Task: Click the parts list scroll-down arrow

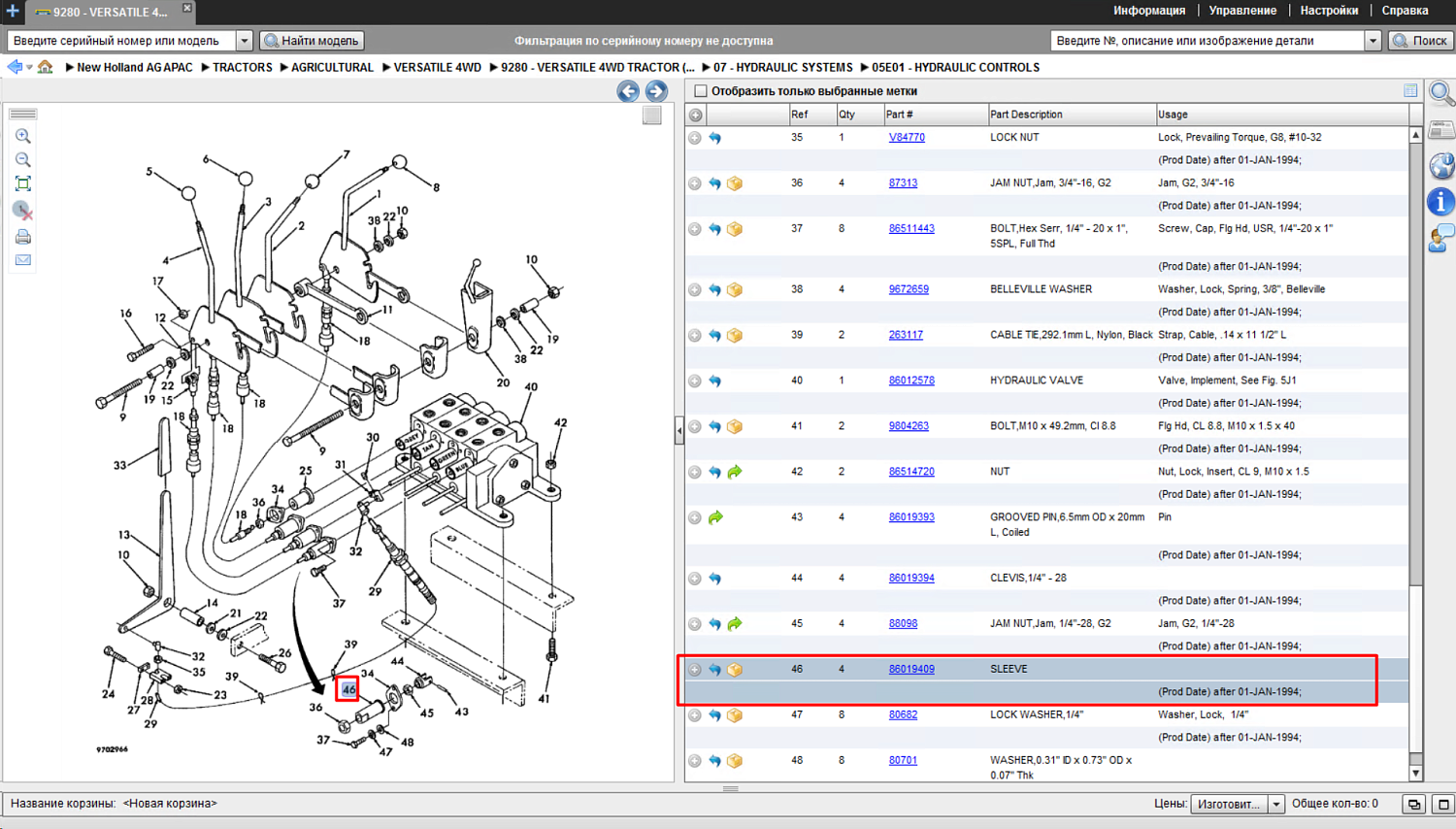Action: (1415, 774)
